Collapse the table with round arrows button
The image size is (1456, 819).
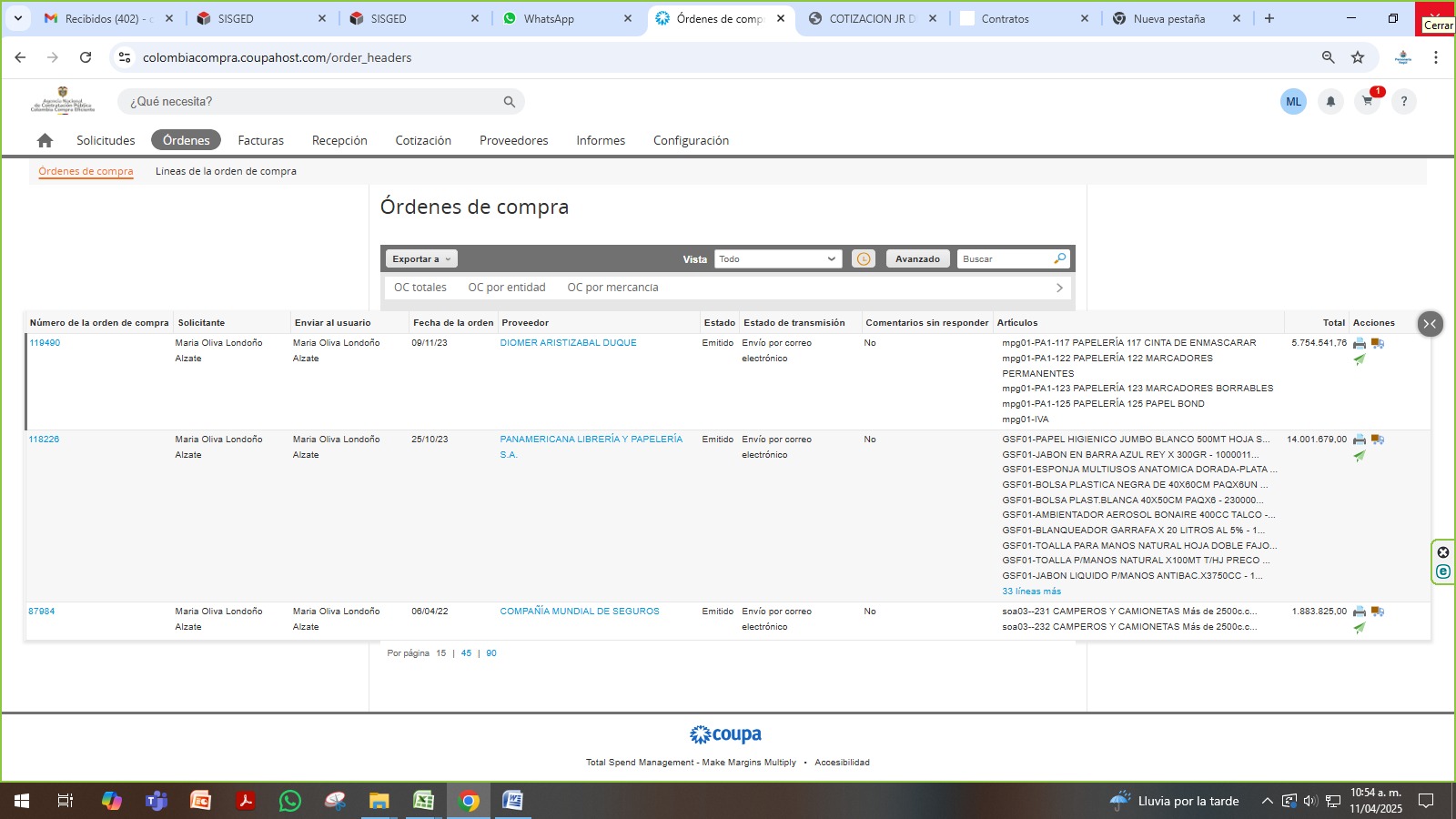[1430, 324]
